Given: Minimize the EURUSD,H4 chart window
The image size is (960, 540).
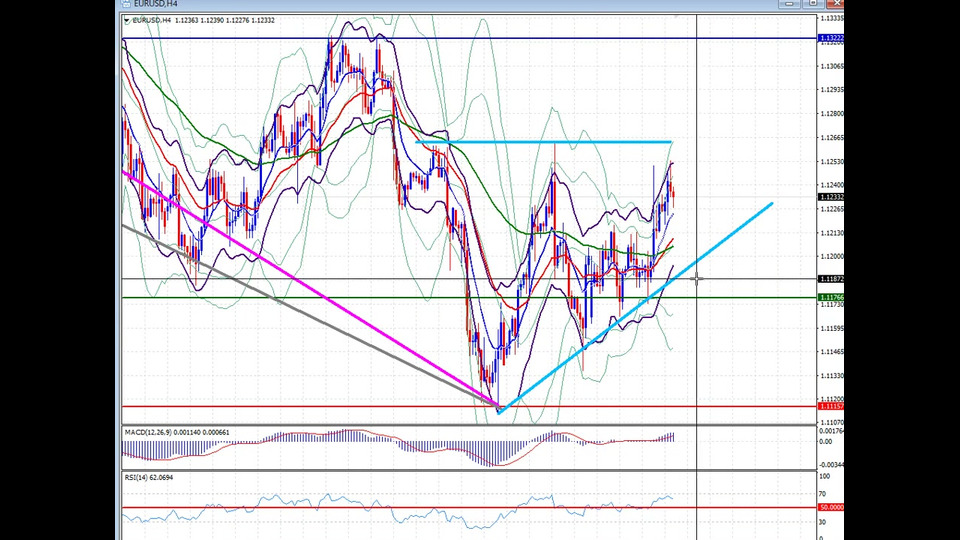Looking at the screenshot, I should click(789, 4).
